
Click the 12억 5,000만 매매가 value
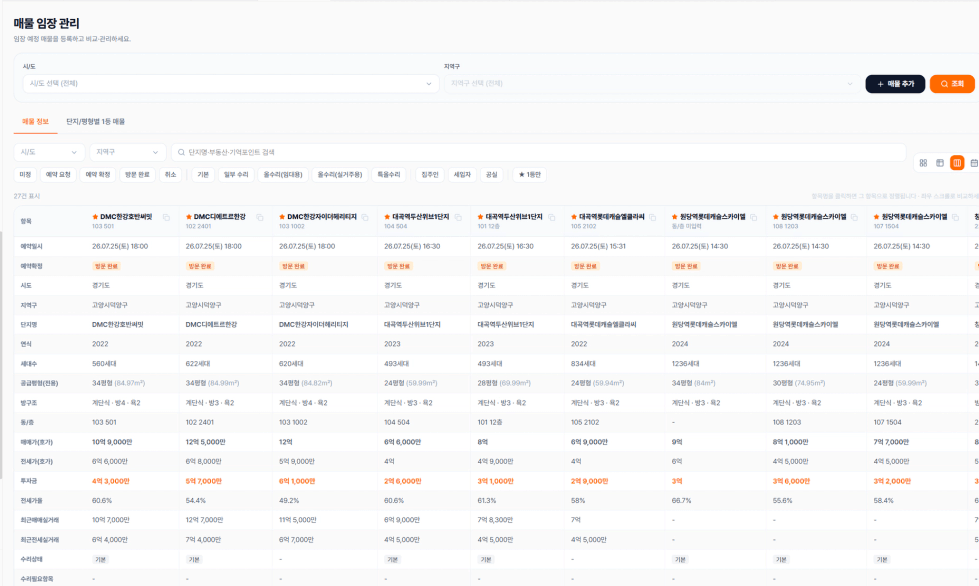[x=205, y=442]
